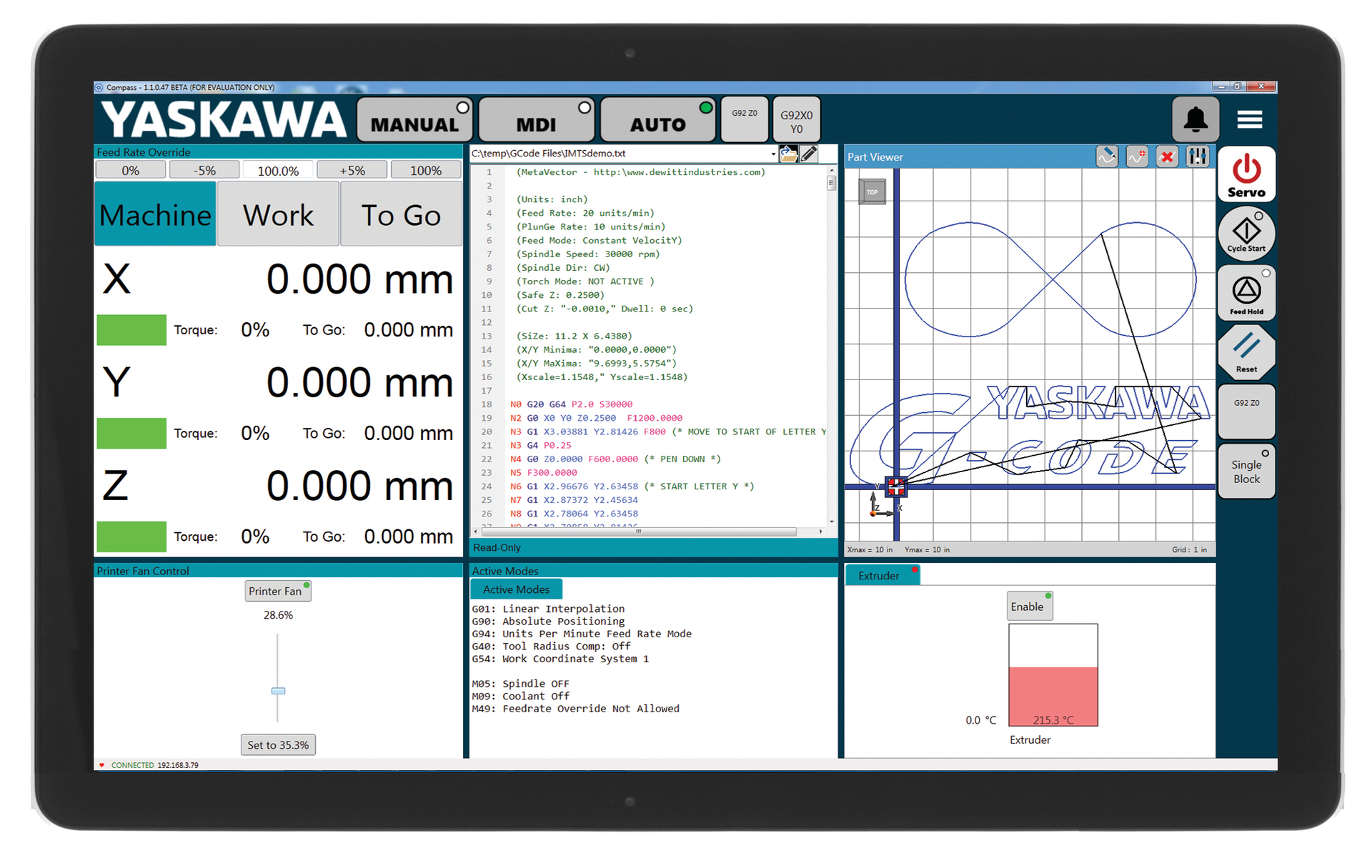Open Part Viewer settings sliders icon
The image size is (1372, 868).
click(1198, 156)
